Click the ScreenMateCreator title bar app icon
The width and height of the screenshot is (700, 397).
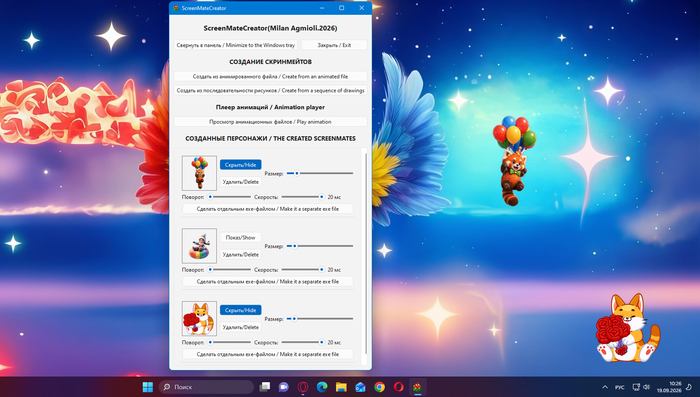tap(176, 8)
